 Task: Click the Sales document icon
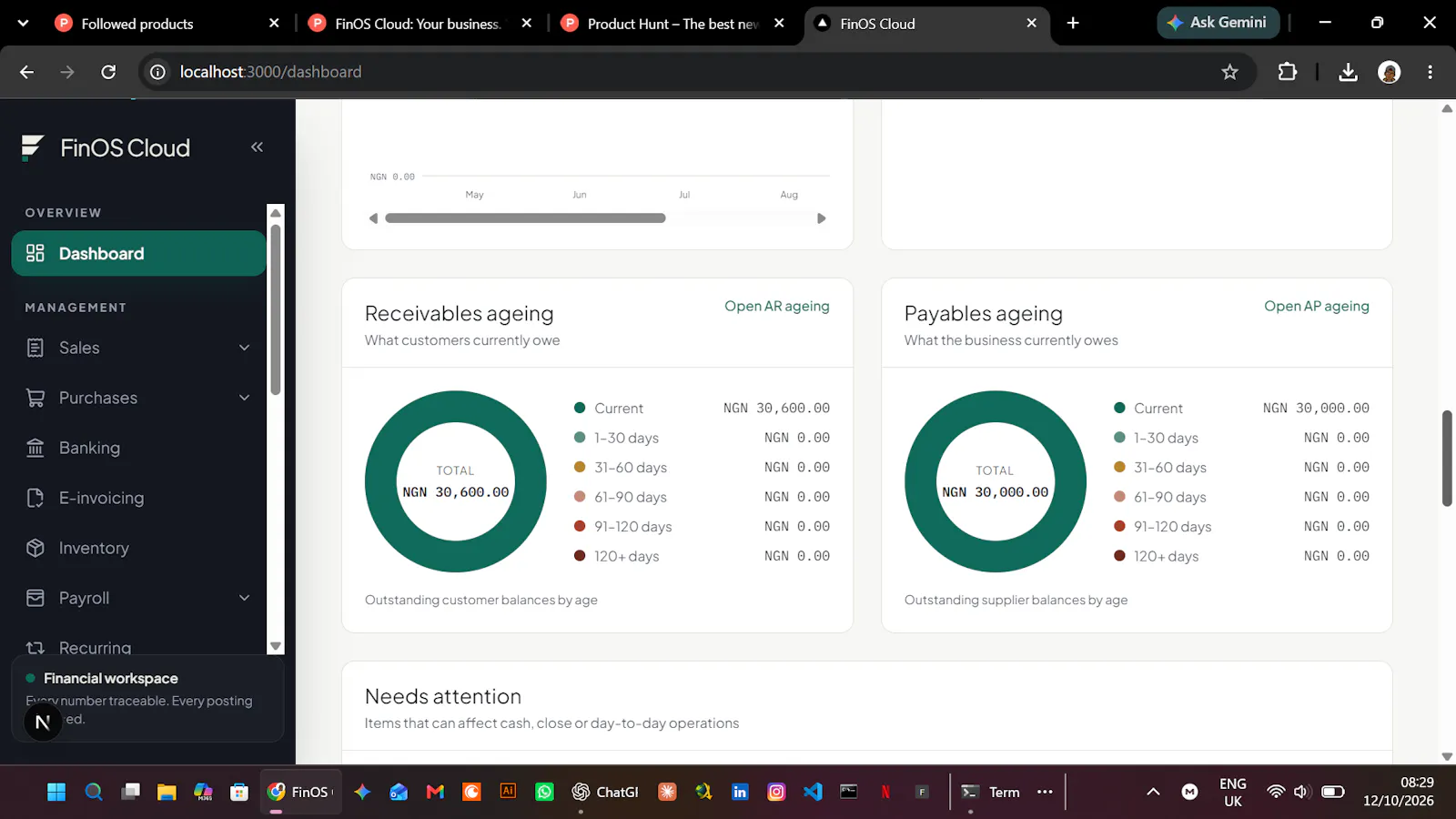pos(35,348)
